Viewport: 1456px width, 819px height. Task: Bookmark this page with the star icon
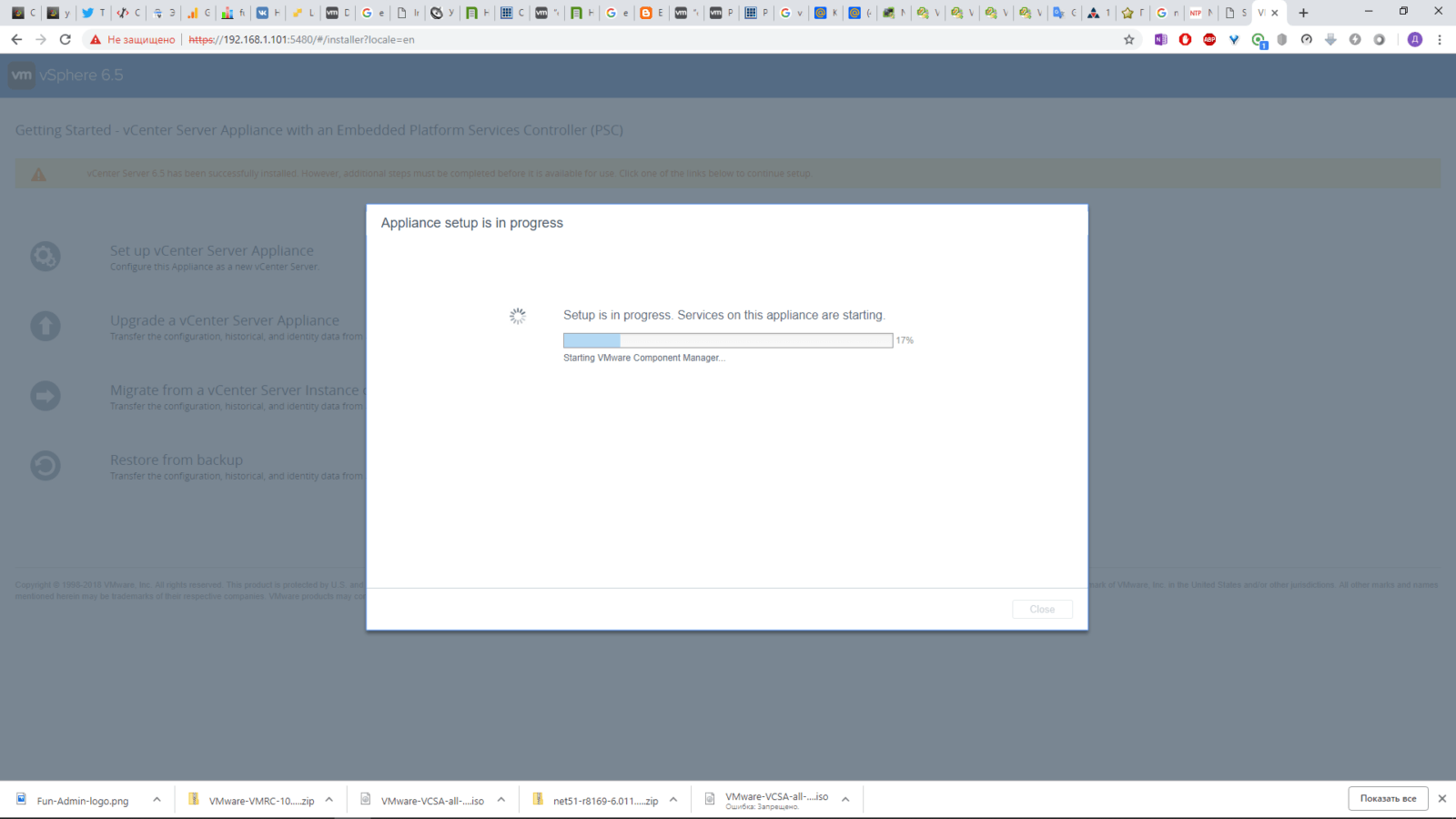[x=1129, y=39]
